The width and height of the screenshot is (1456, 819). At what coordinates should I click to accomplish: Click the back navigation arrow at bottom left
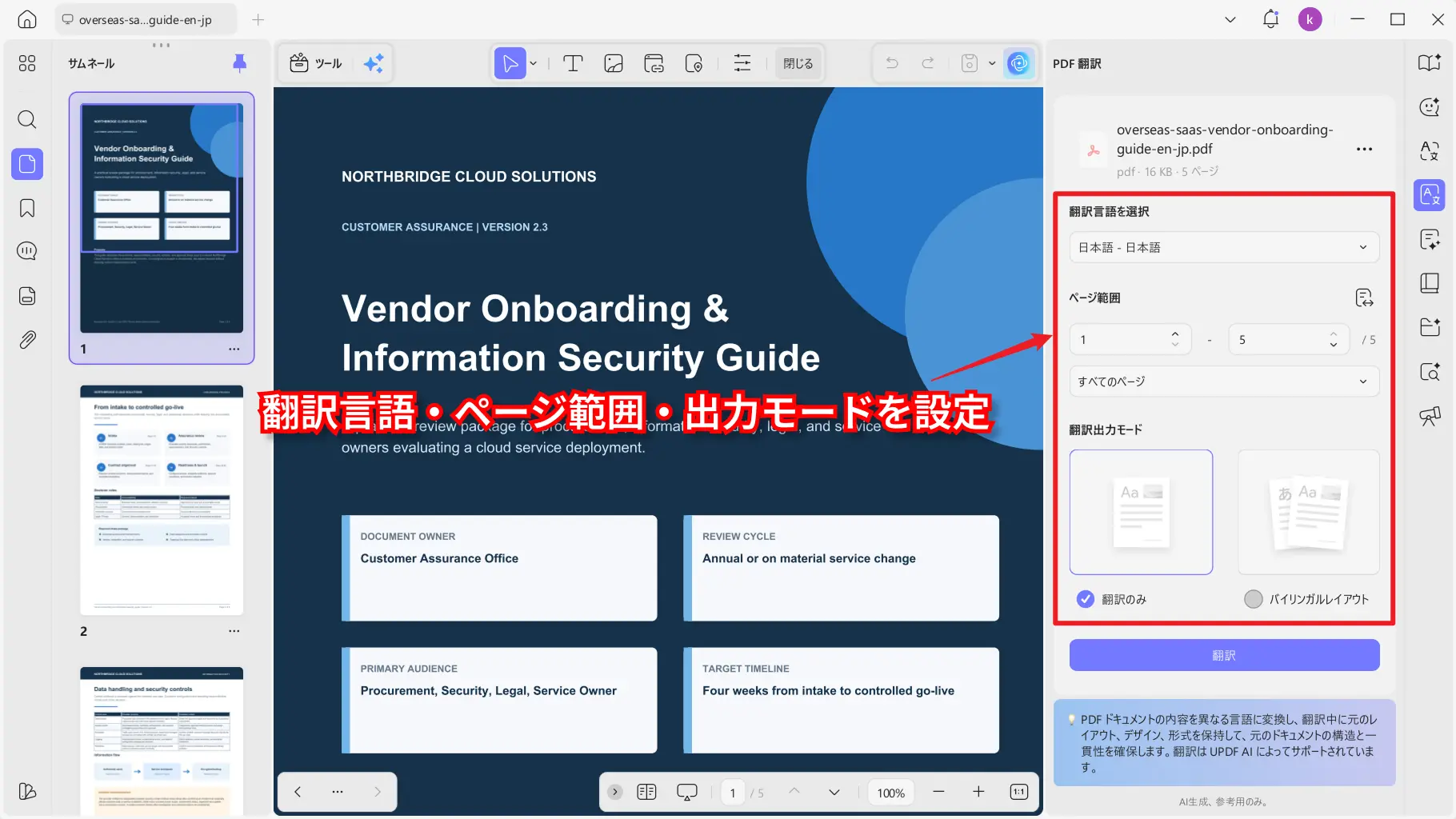[298, 792]
